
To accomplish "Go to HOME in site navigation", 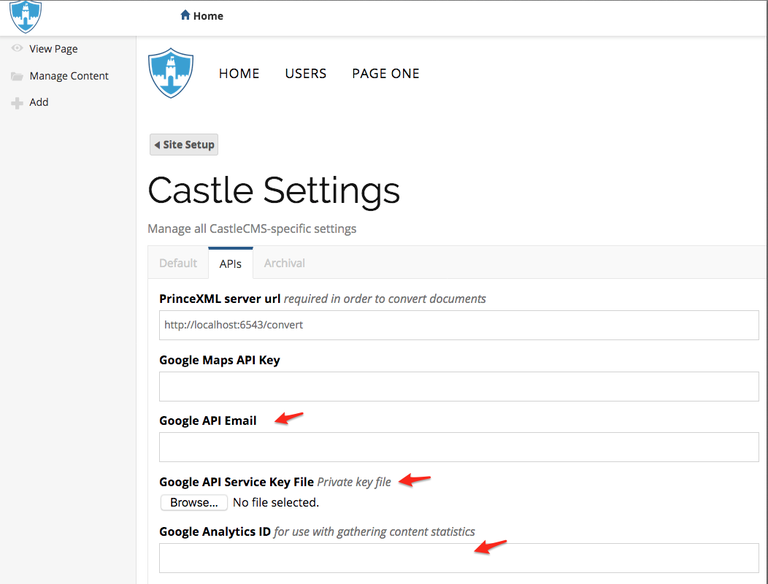I will tap(239, 73).
